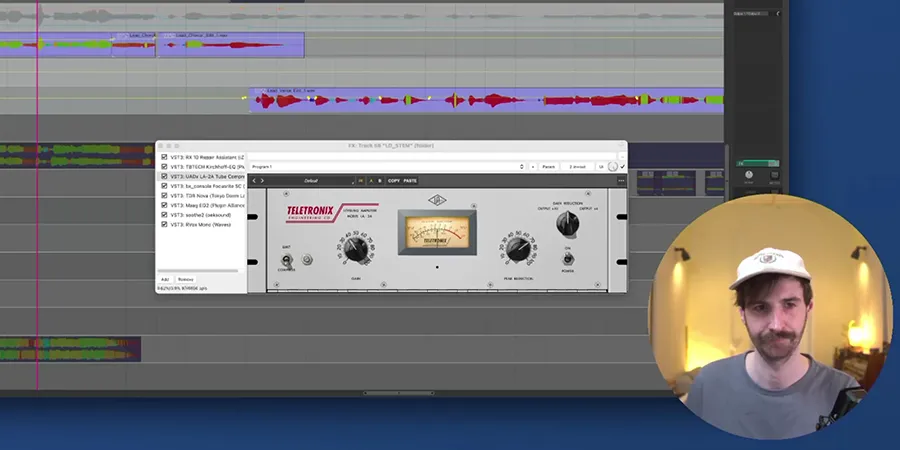Click the green FX button in mixer strip
Image resolution: width=900 pixels, height=450 pixels.
click(x=758, y=164)
